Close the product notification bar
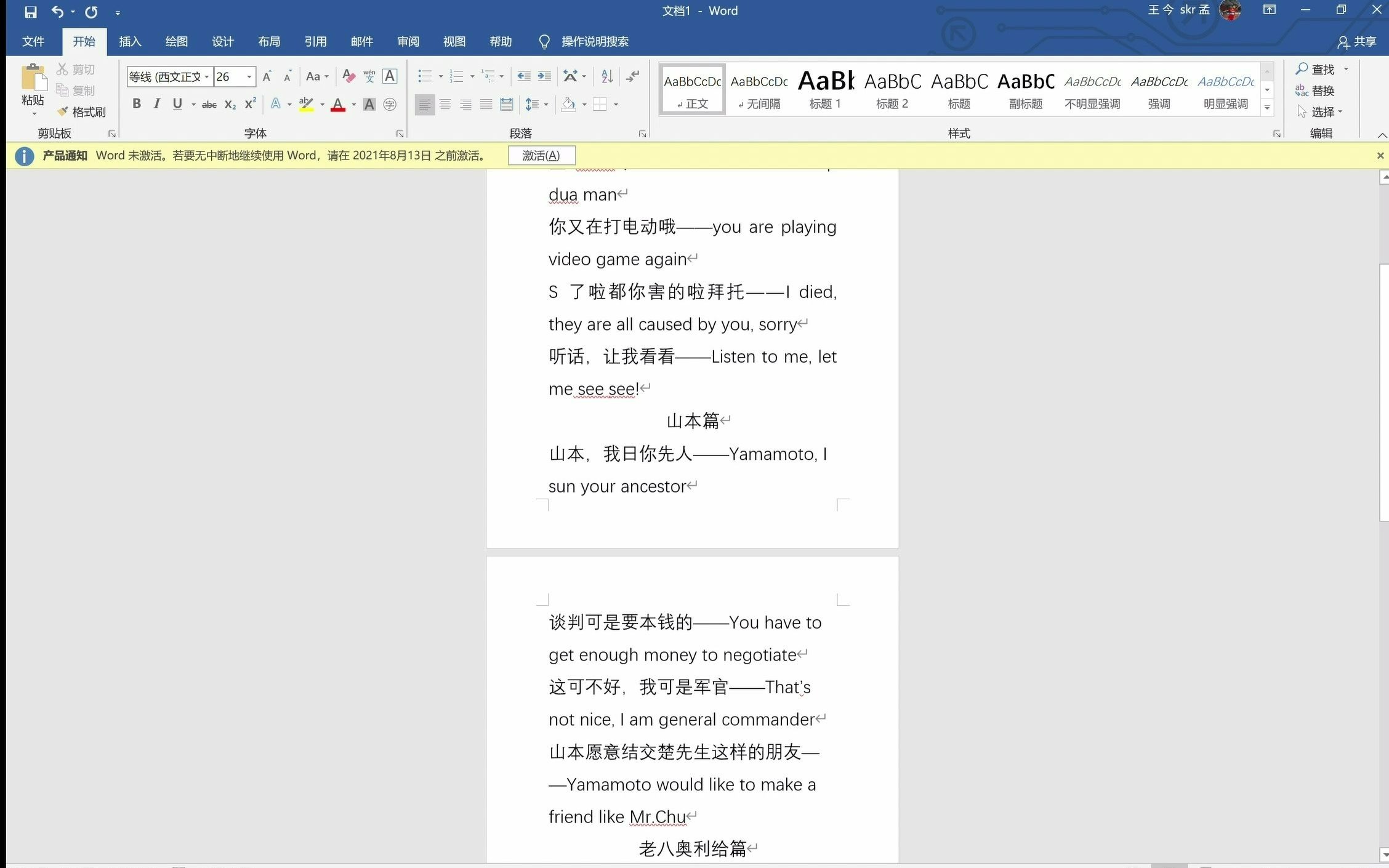The height and width of the screenshot is (868, 1389). (x=1380, y=156)
